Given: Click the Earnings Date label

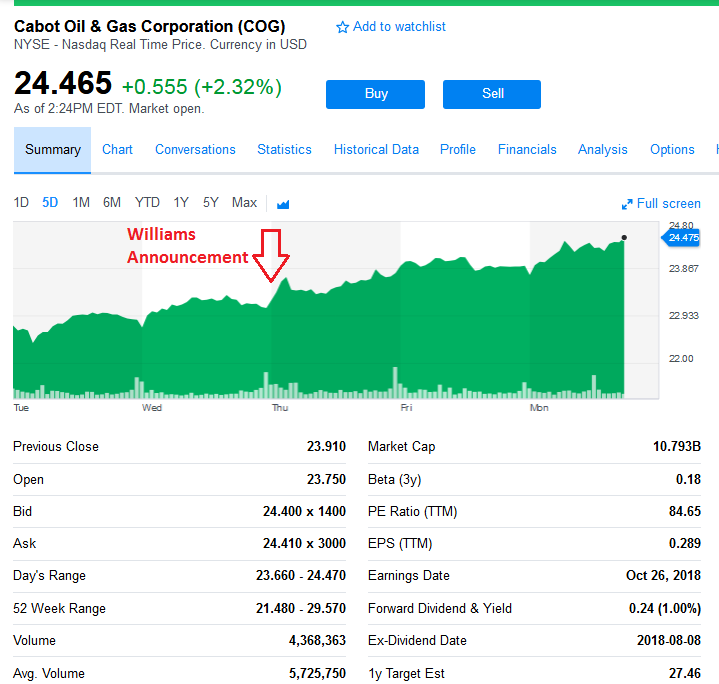Looking at the screenshot, I should coord(409,575).
